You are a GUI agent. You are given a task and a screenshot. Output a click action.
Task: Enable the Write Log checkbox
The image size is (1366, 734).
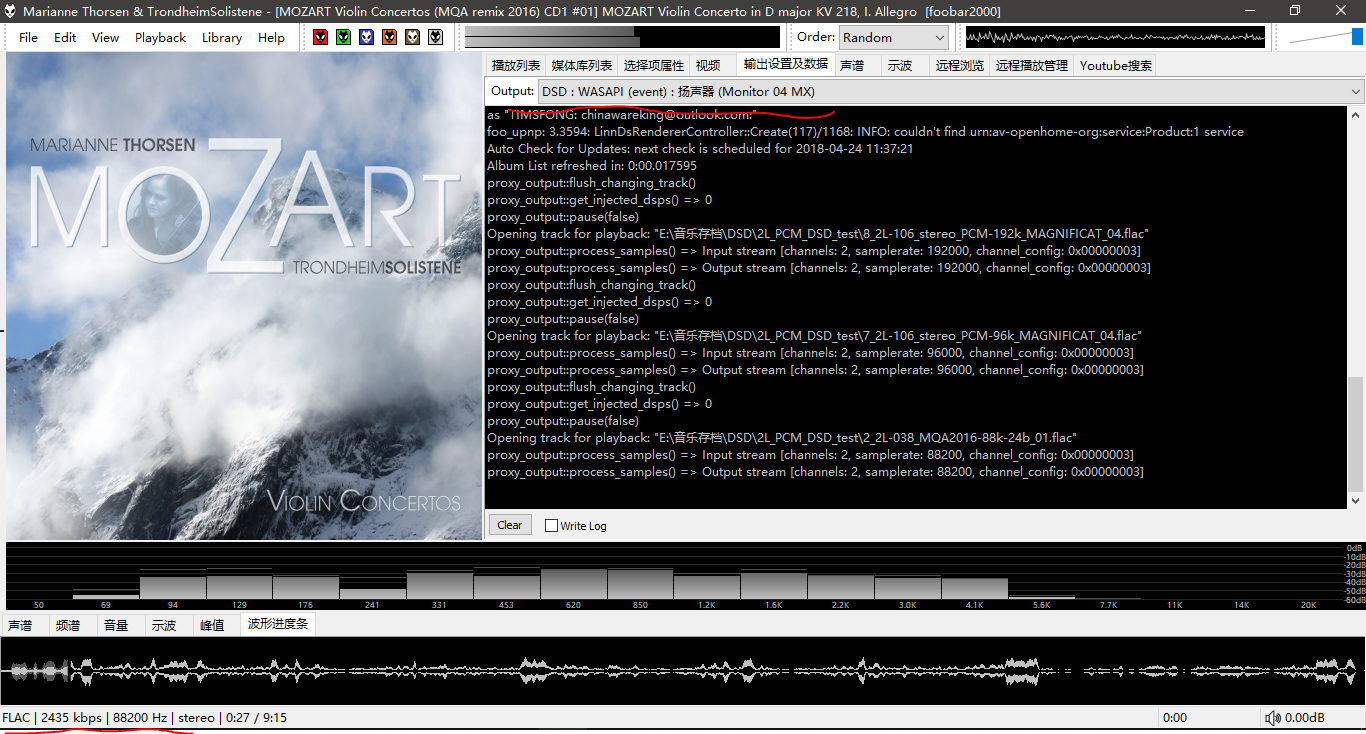click(551, 525)
